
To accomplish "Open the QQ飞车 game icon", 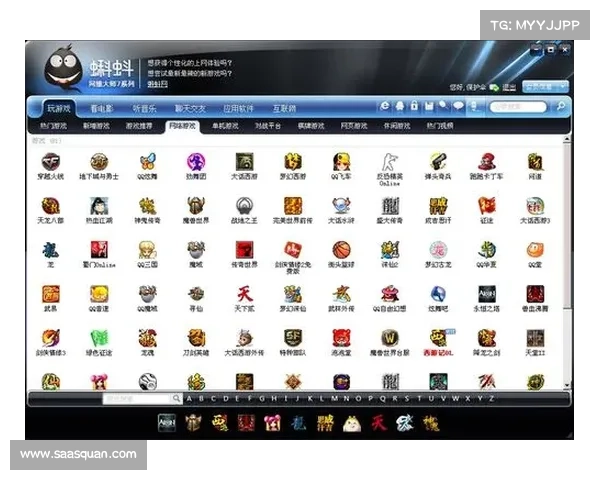I will pos(341,162).
